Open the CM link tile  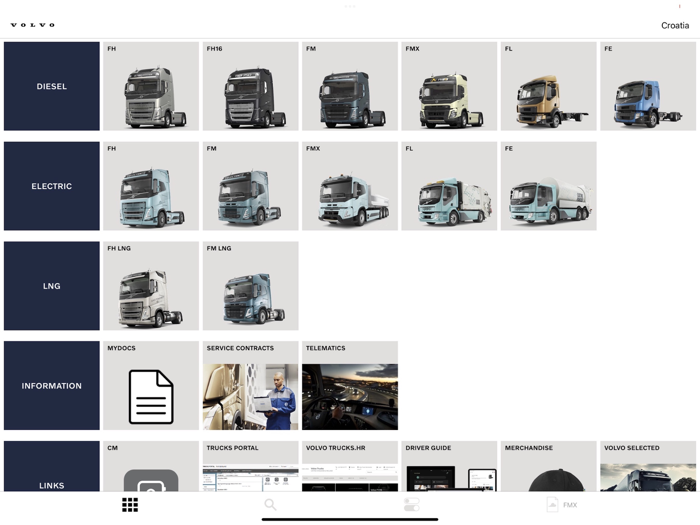(151, 467)
